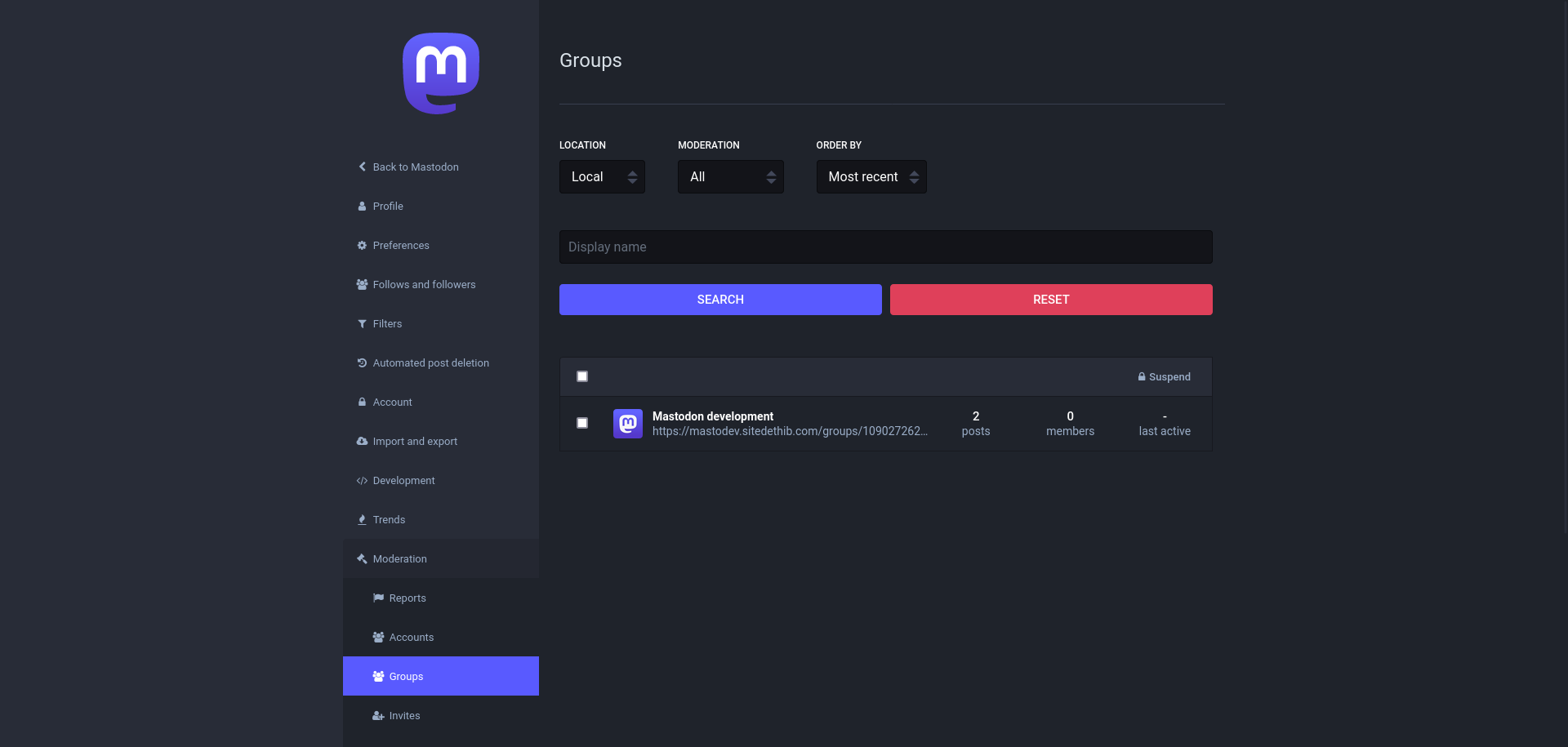Open Preferences in the sidebar
This screenshot has width=1568, height=747.
(x=441, y=245)
